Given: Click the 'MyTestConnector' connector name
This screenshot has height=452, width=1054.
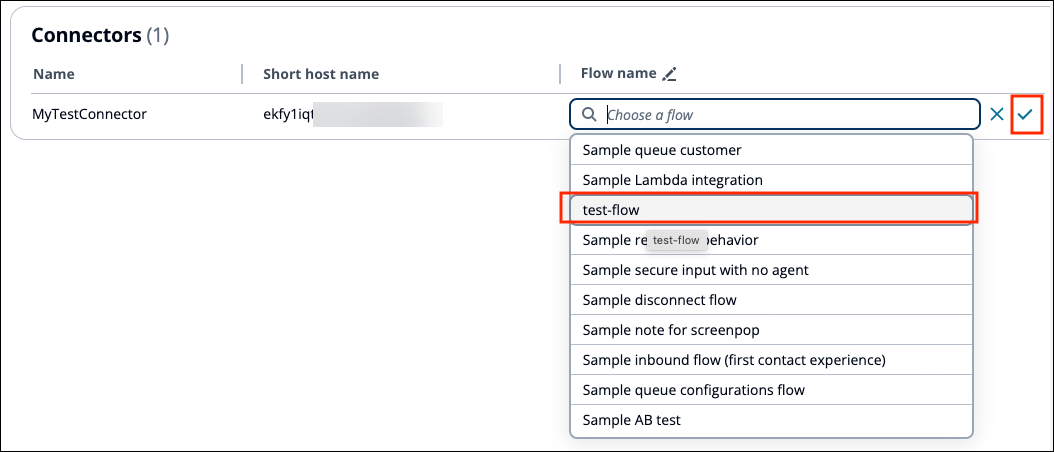Looking at the screenshot, I should point(90,114).
